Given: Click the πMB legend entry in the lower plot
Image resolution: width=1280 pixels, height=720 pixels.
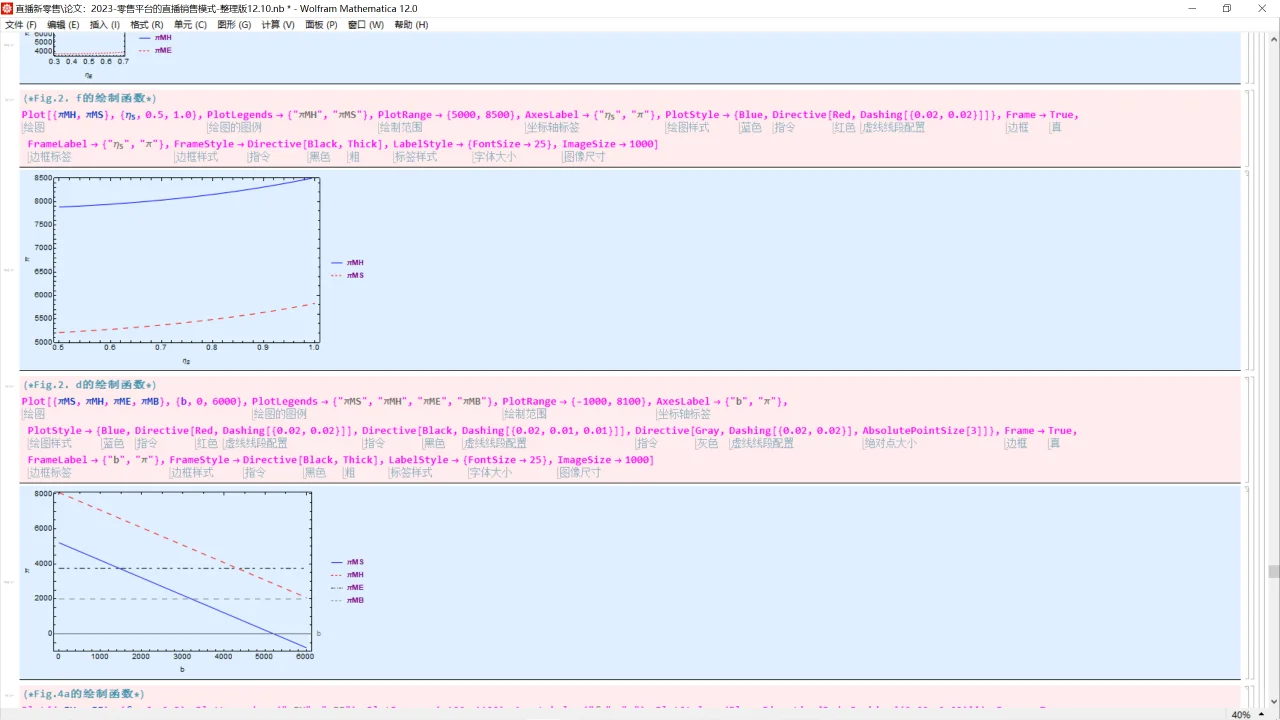Looking at the screenshot, I should 347,600.
